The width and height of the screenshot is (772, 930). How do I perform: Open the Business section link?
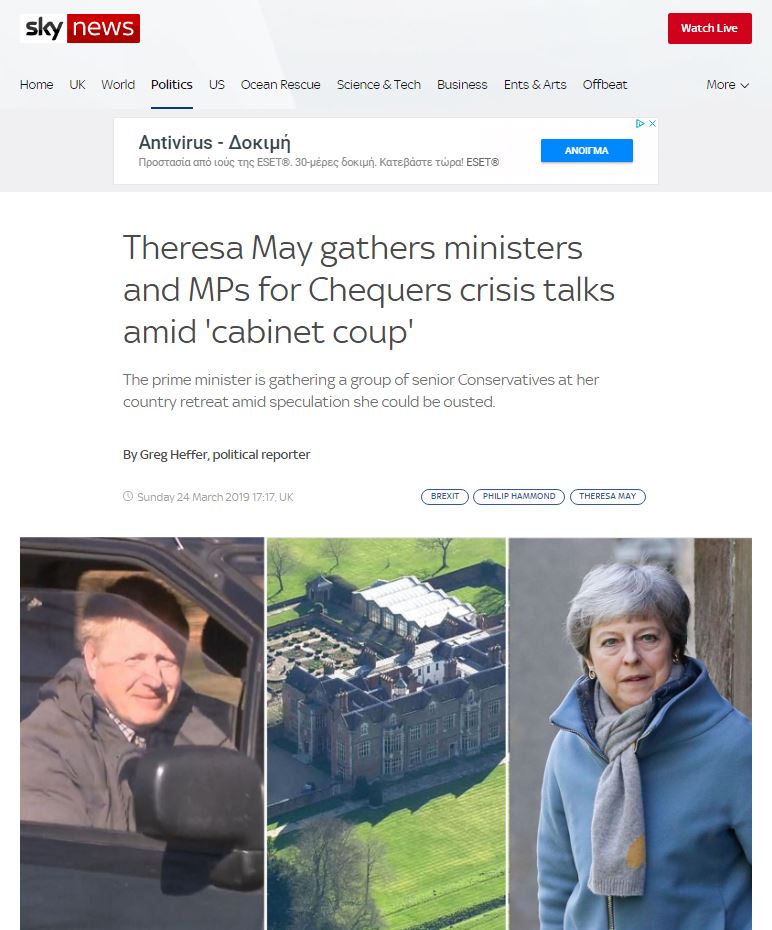[x=462, y=85]
